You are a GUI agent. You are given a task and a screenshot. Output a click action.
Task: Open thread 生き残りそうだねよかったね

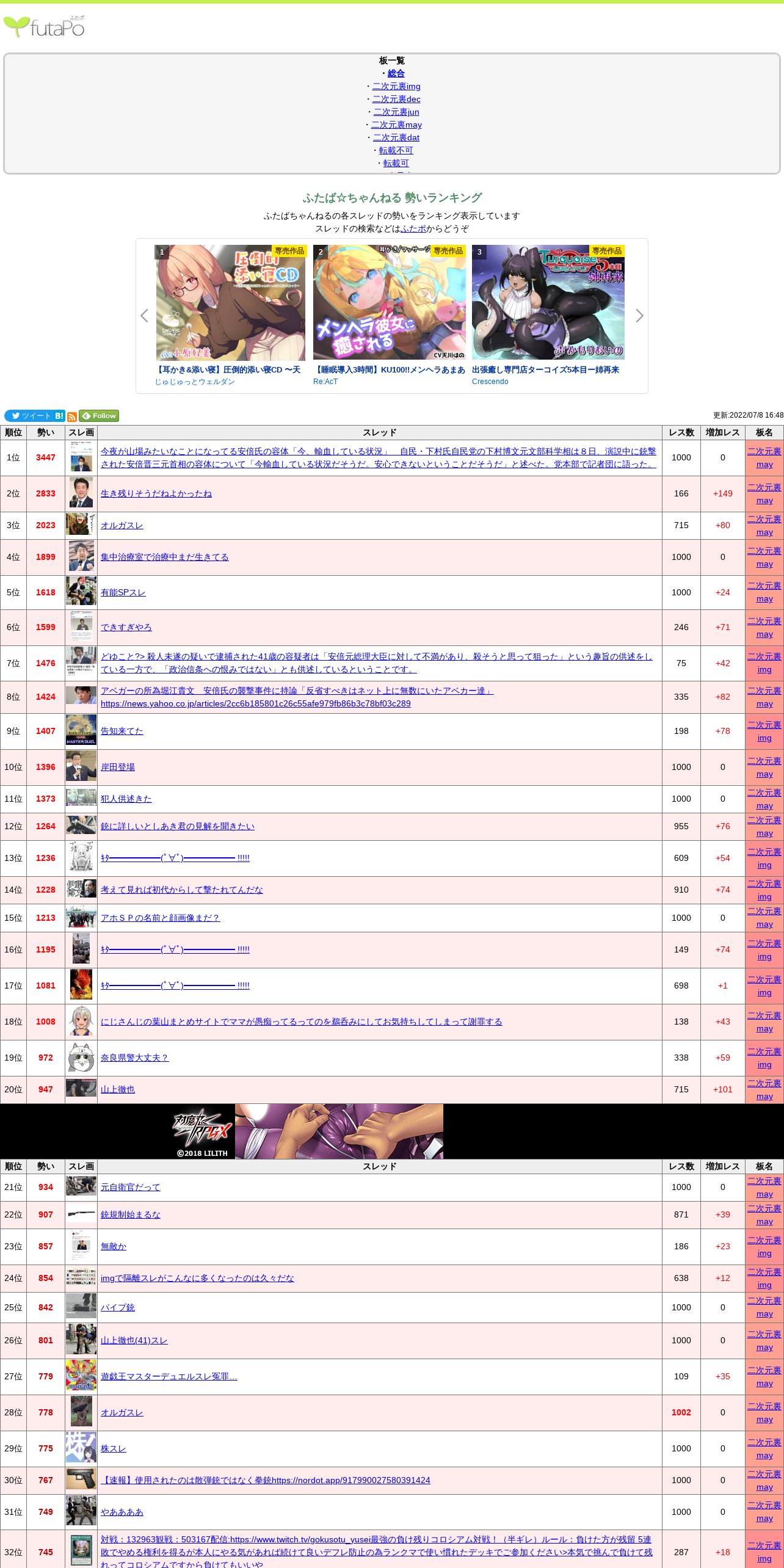tap(156, 493)
